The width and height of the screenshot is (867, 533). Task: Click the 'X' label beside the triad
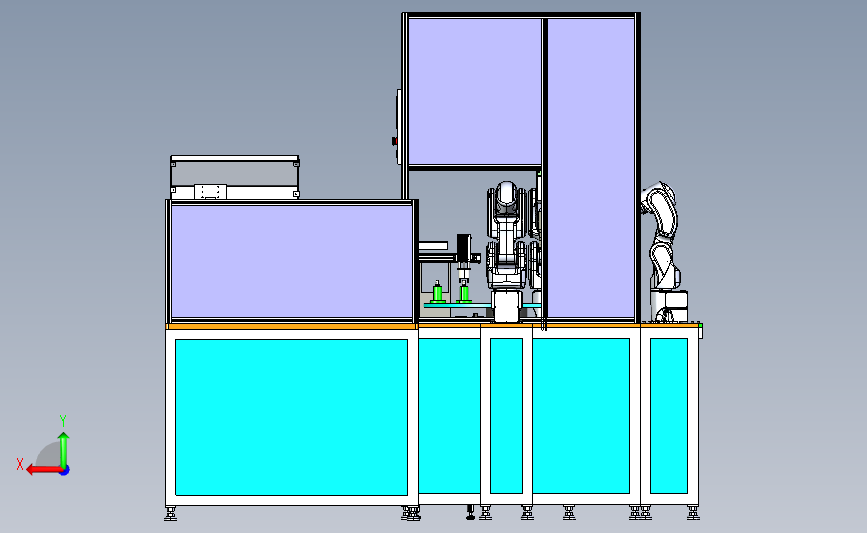click(x=20, y=464)
